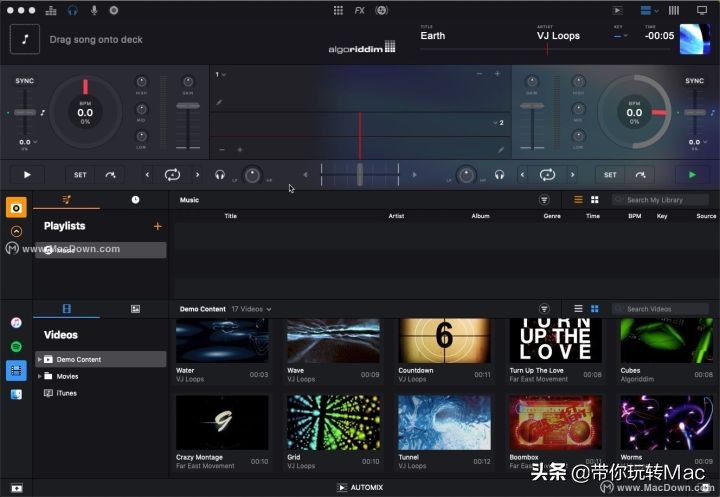Select the Apple Music source icon
The height and width of the screenshot is (497, 720).
coord(16,322)
